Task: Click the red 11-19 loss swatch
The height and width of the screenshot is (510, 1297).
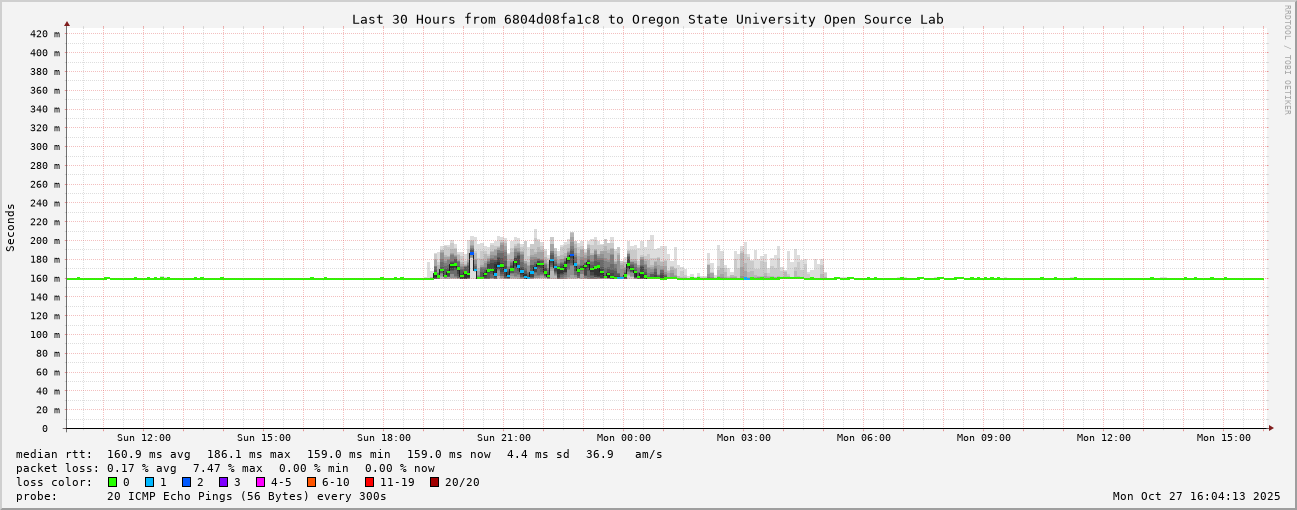Action: [x=369, y=482]
